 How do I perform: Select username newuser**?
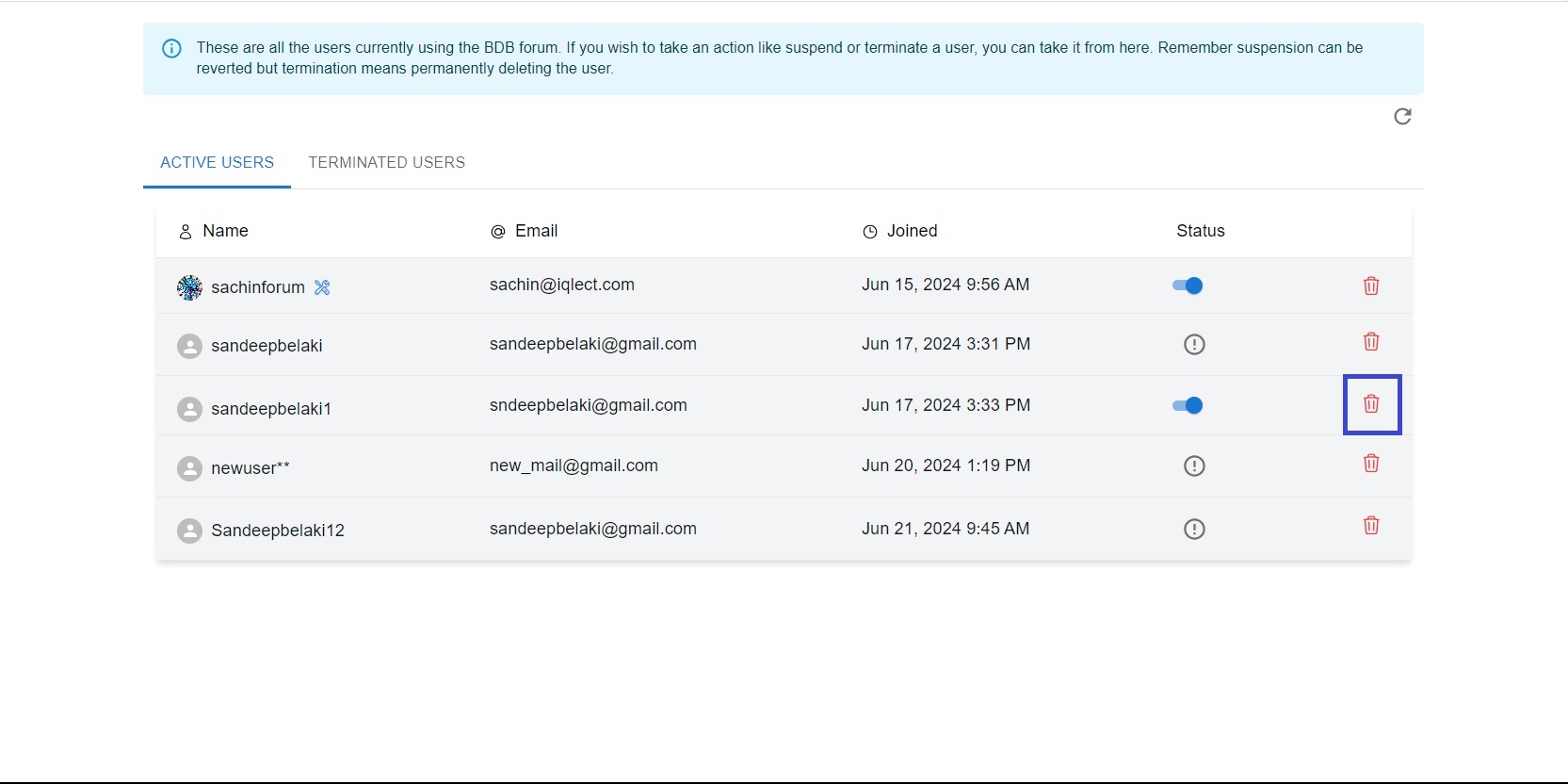251,468
